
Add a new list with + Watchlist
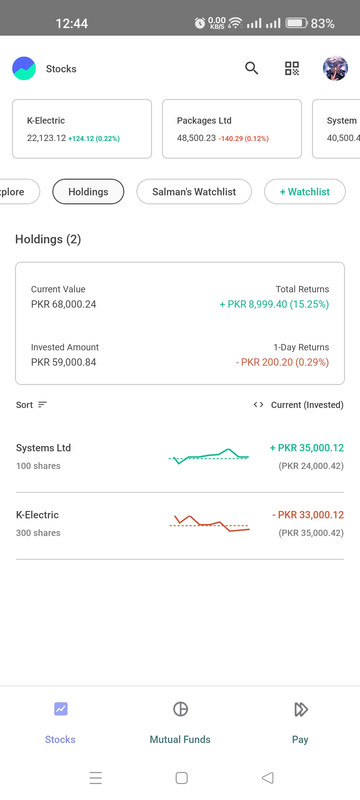[305, 192]
